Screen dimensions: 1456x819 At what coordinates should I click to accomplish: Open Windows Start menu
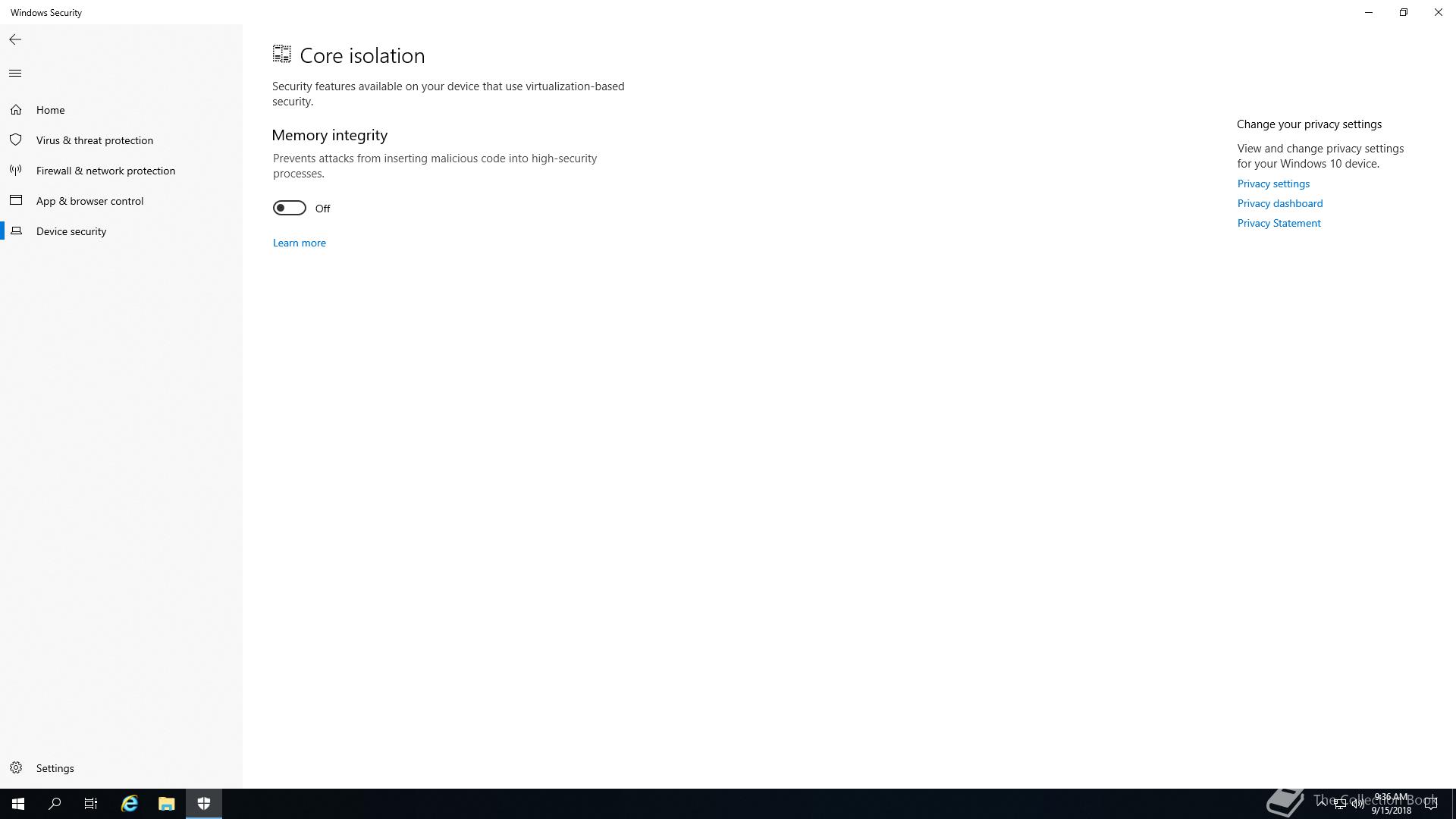tap(18, 804)
